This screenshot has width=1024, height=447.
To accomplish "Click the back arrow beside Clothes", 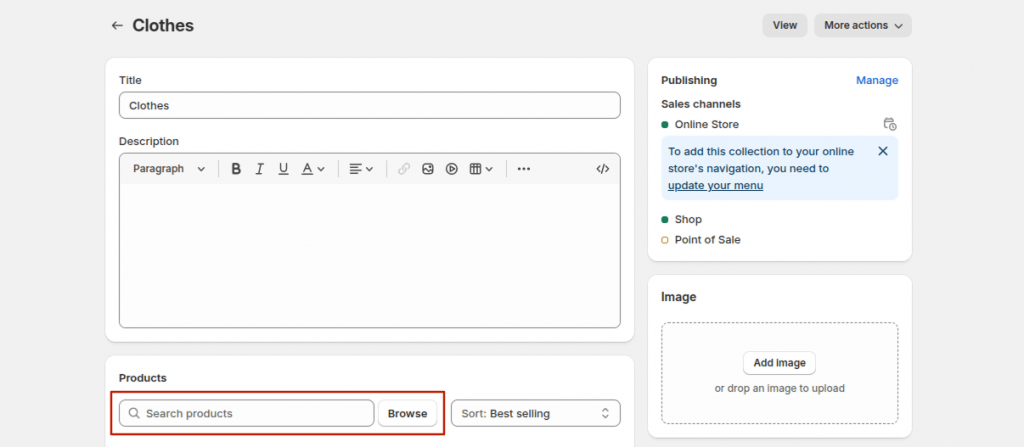I will [117, 25].
